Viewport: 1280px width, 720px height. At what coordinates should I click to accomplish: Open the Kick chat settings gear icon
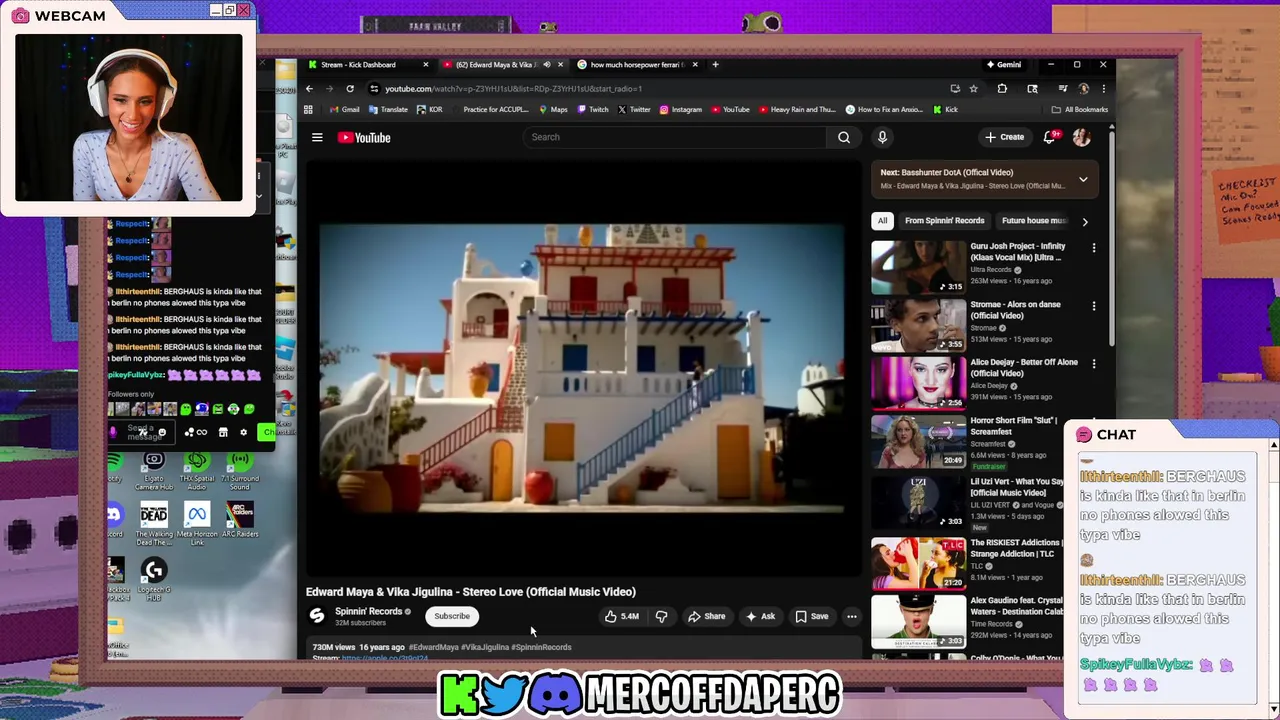click(x=243, y=432)
